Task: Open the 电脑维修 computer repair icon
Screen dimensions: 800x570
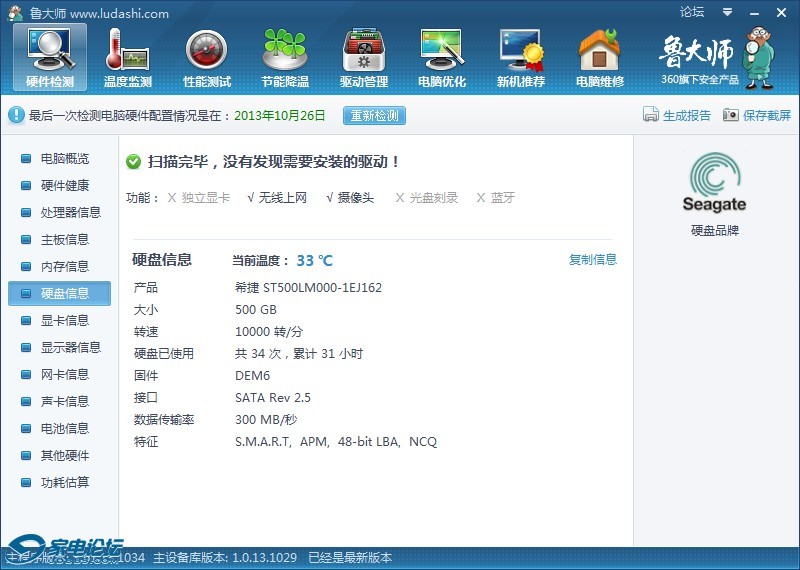Action: click(600, 57)
